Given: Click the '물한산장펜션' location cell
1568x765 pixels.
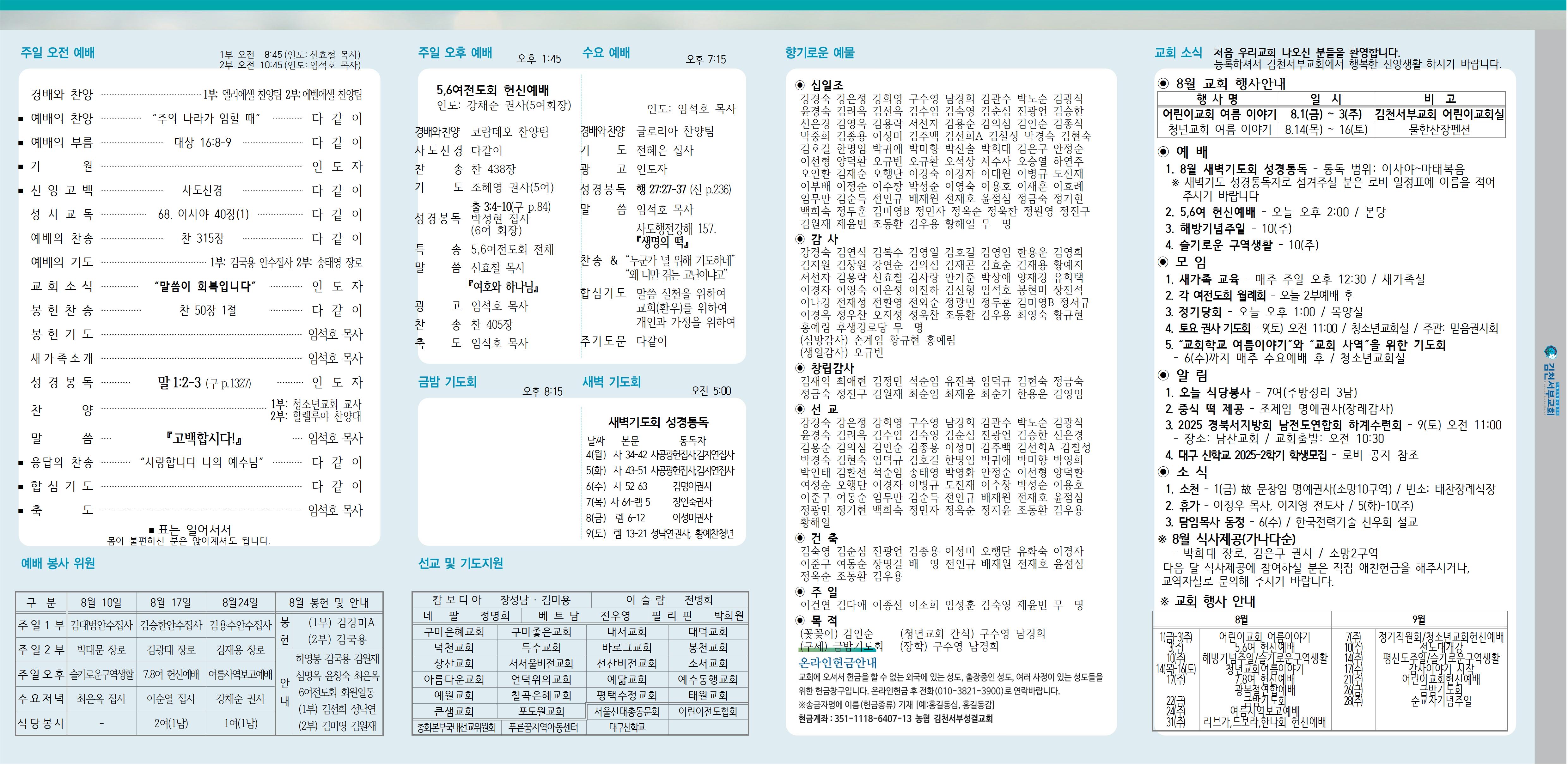Looking at the screenshot, I should coord(1440,130).
